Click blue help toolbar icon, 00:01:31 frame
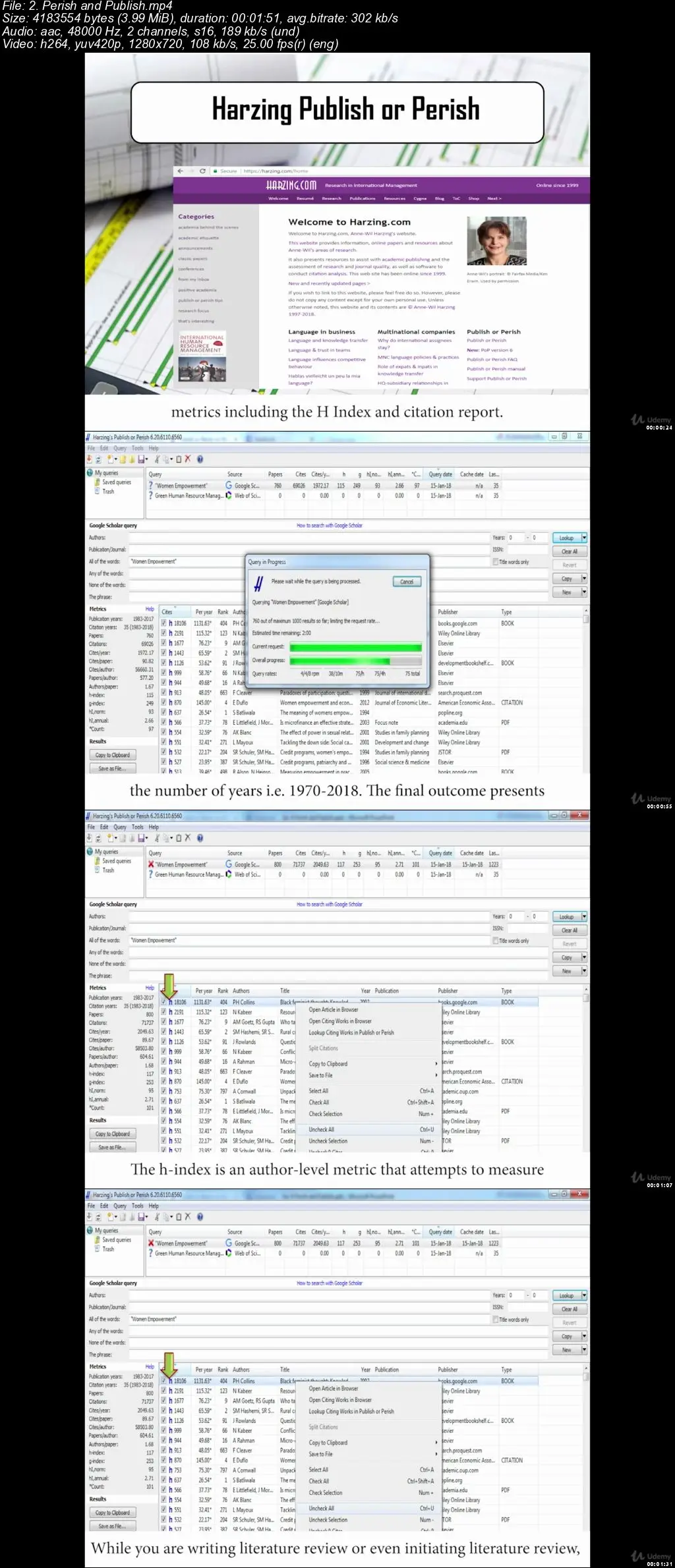The image size is (675, 1568). (200, 1217)
